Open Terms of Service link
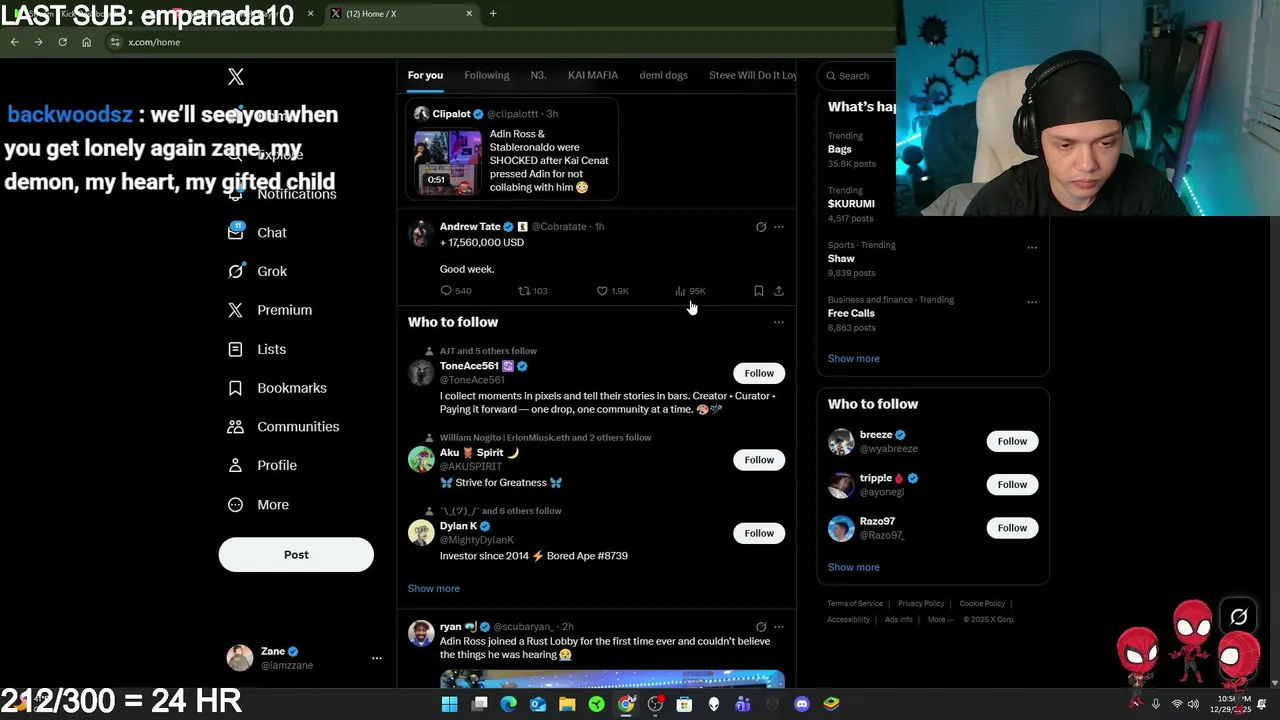The image size is (1280, 720). [x=855, y=604]
